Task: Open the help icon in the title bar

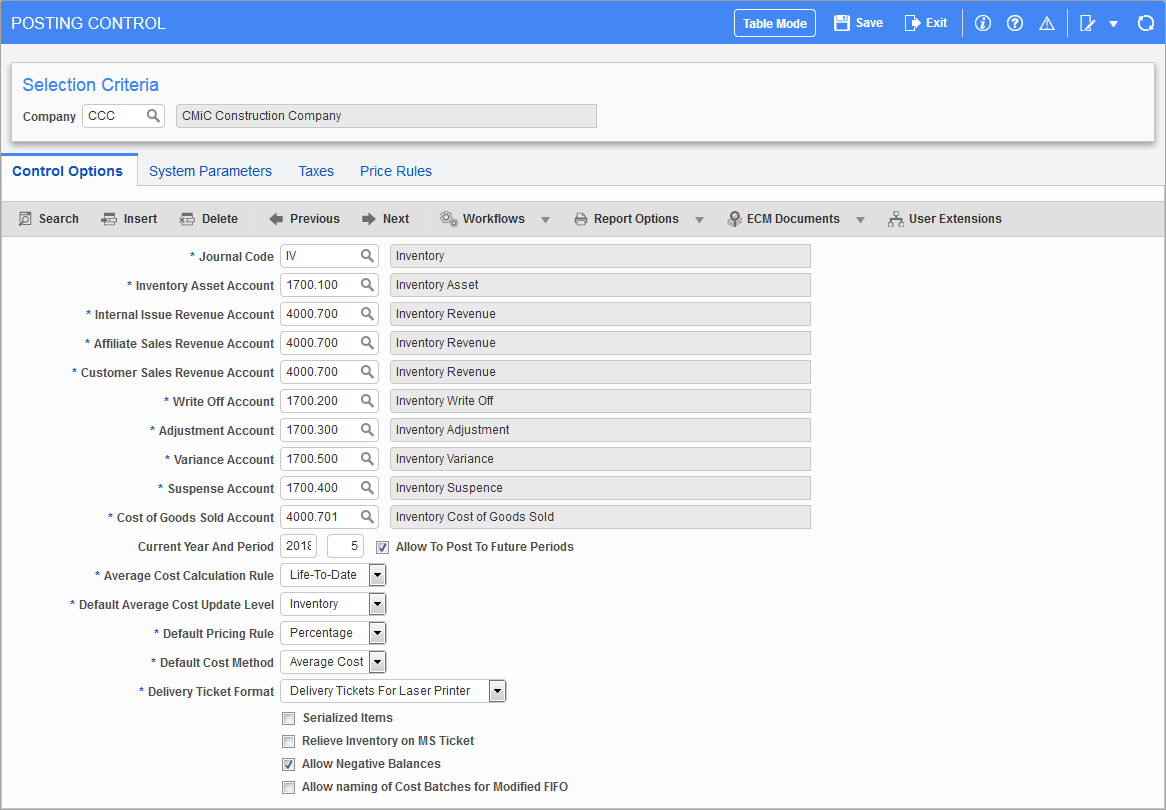Action: coord(1014,22)
